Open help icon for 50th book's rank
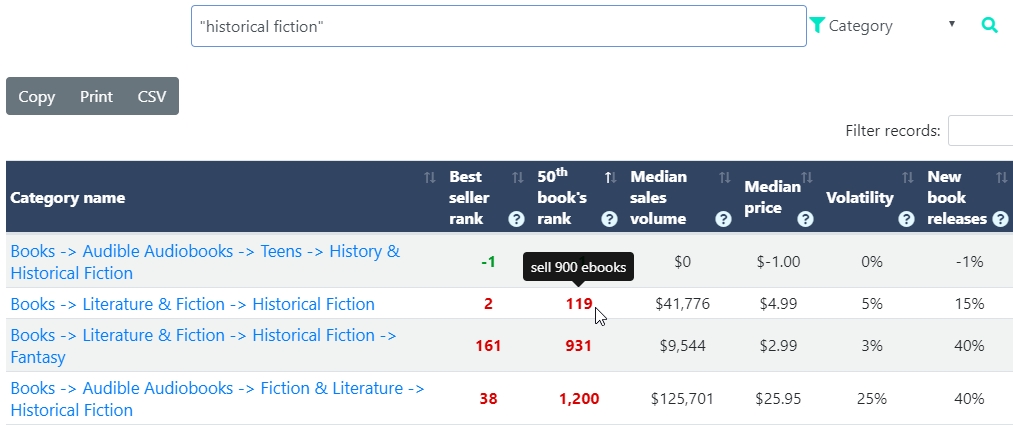 tap(609, 219)
